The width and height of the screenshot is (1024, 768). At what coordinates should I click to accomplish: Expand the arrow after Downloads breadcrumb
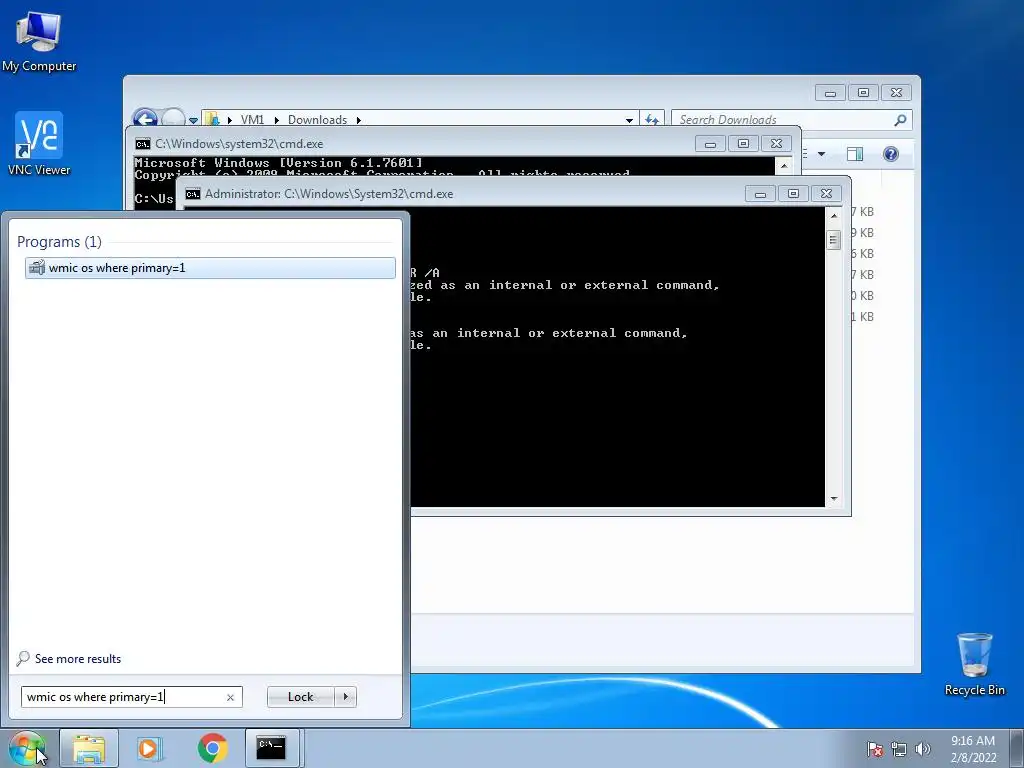coord(359,120)
